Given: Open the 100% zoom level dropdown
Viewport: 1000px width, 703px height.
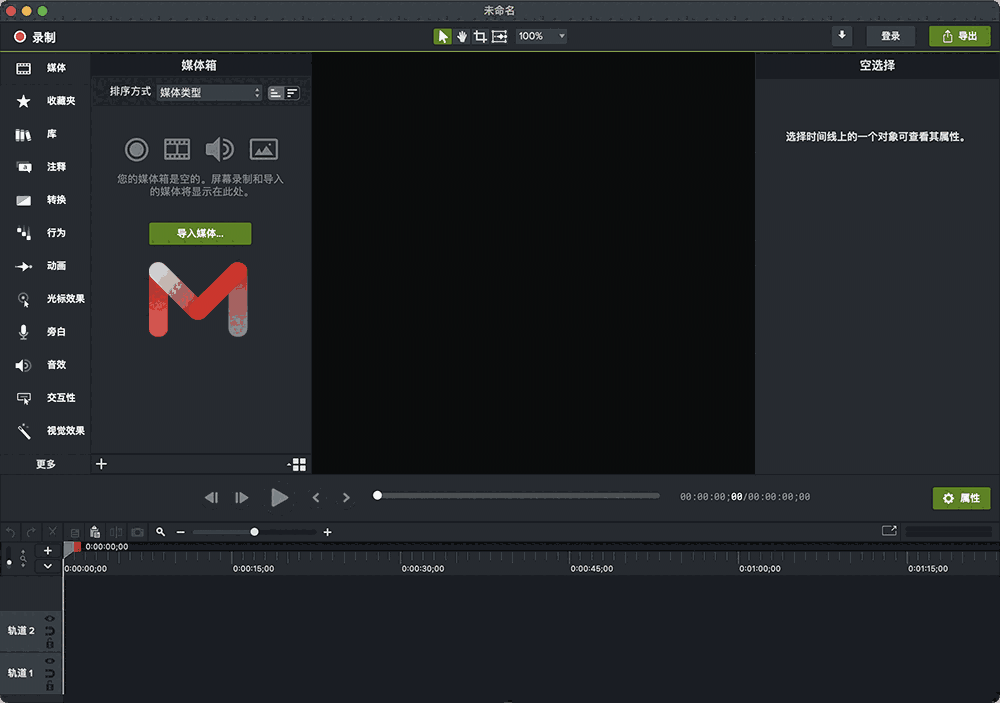Looking at the screenshot, I should [x=539, y=36].
